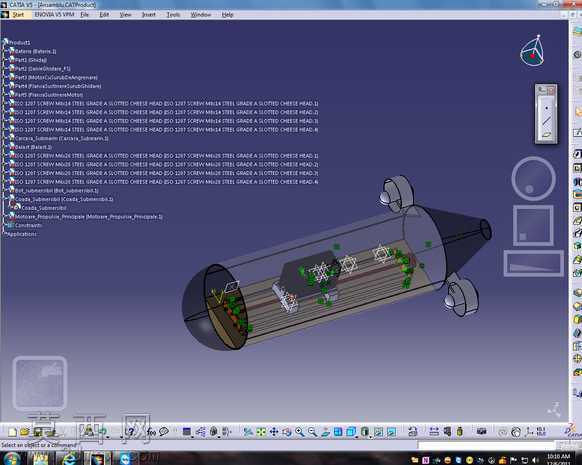Click the volume speaker tray icon
This screenshot has width=582, height=465.
(535, 461)
